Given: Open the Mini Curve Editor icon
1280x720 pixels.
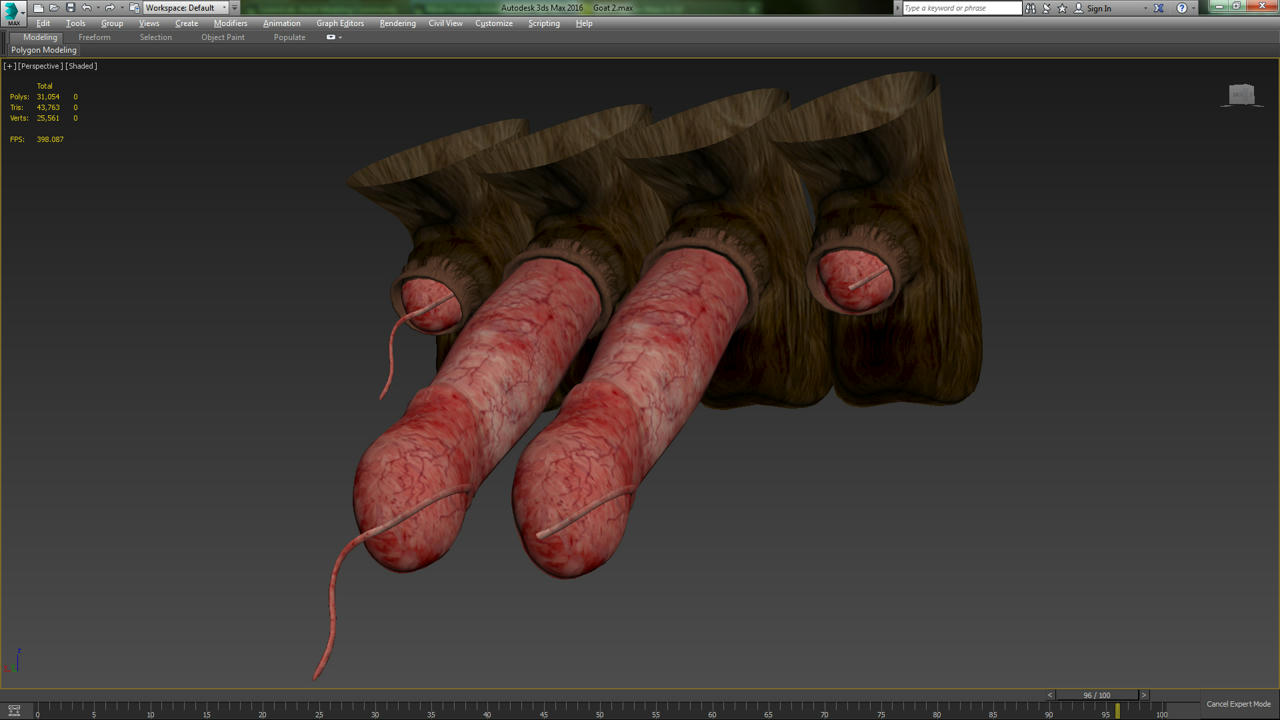Looking at the screenshot, I should pyautogui.click(x=14, y=710).
